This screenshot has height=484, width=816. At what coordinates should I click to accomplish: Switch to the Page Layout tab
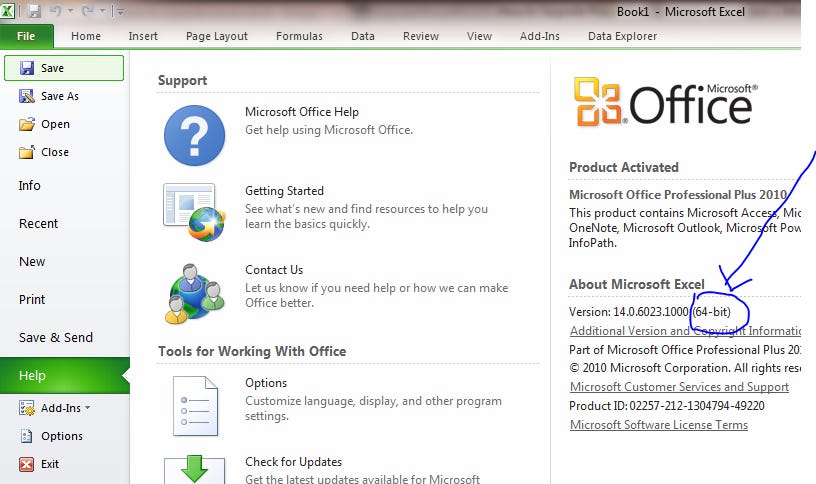[x=216, y=36]
